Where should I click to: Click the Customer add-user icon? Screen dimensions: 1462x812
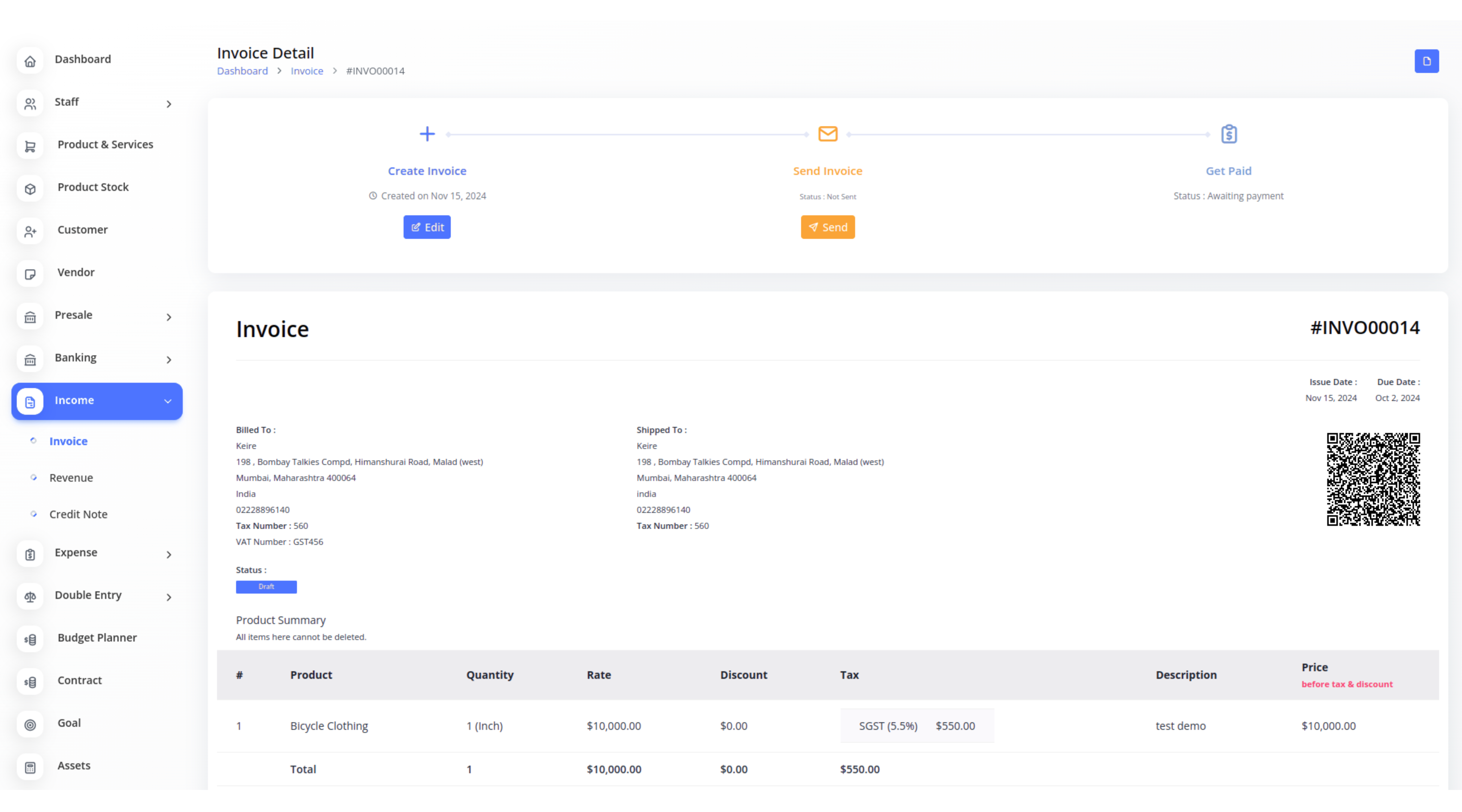coord(30,232)
